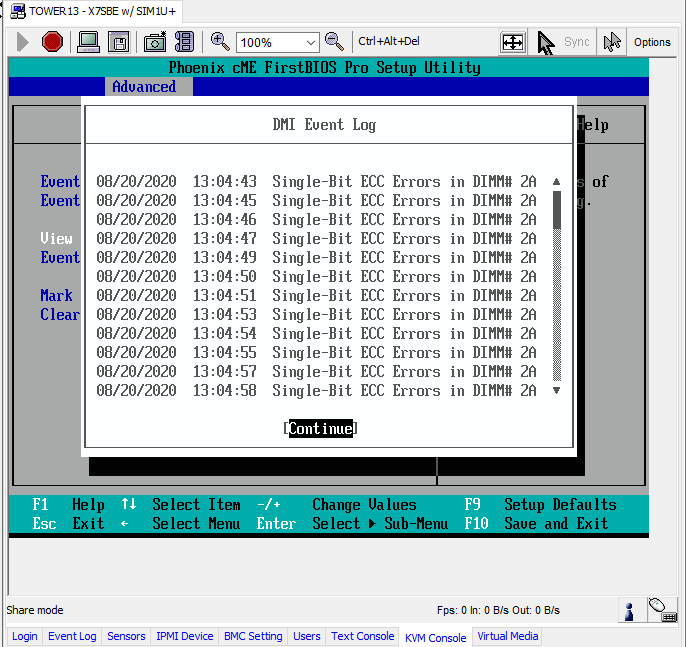Click the 13:04:50 ECC error entry

[316, 276]
